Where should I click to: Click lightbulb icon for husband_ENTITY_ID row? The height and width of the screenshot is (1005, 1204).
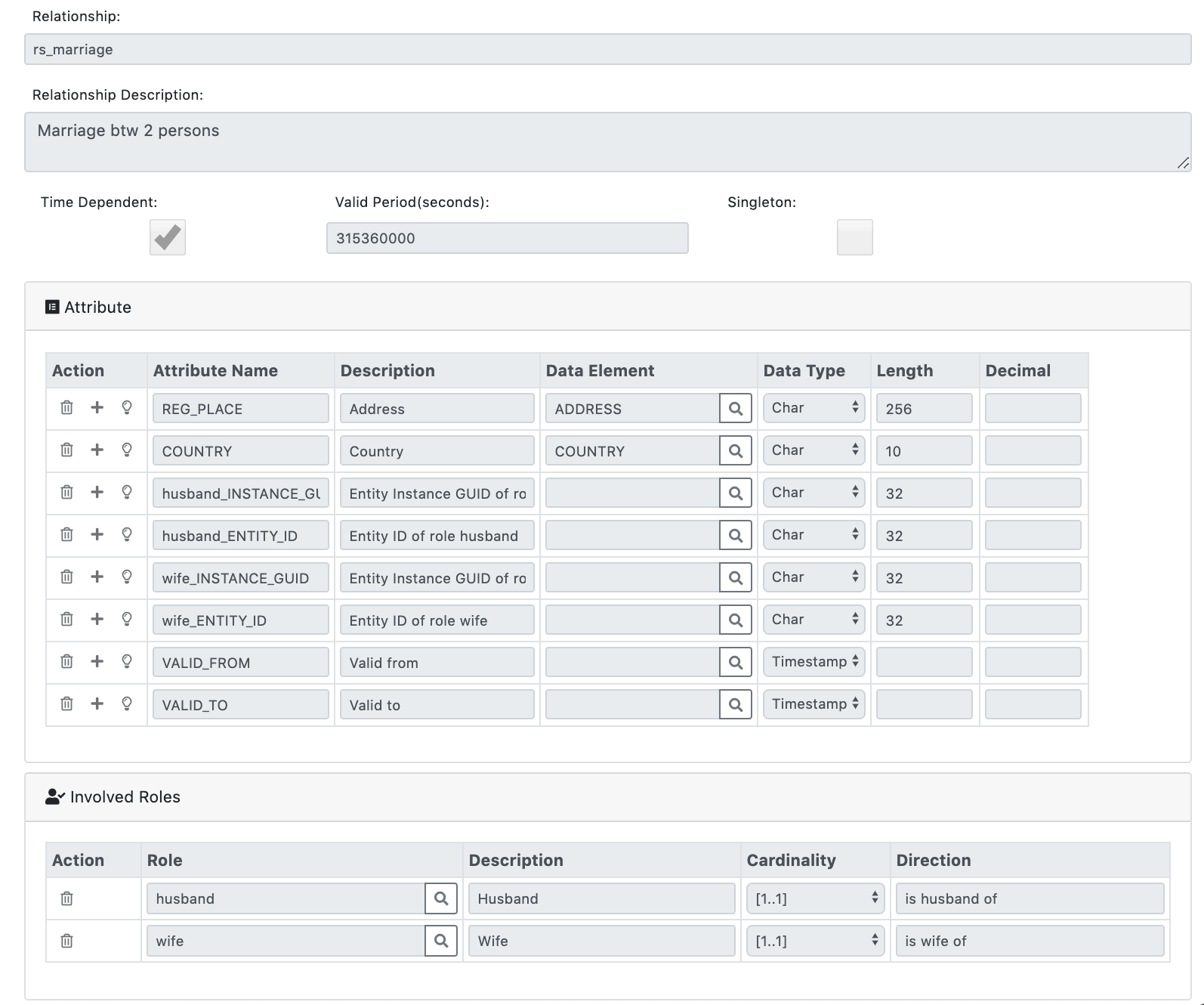point(127,535)
